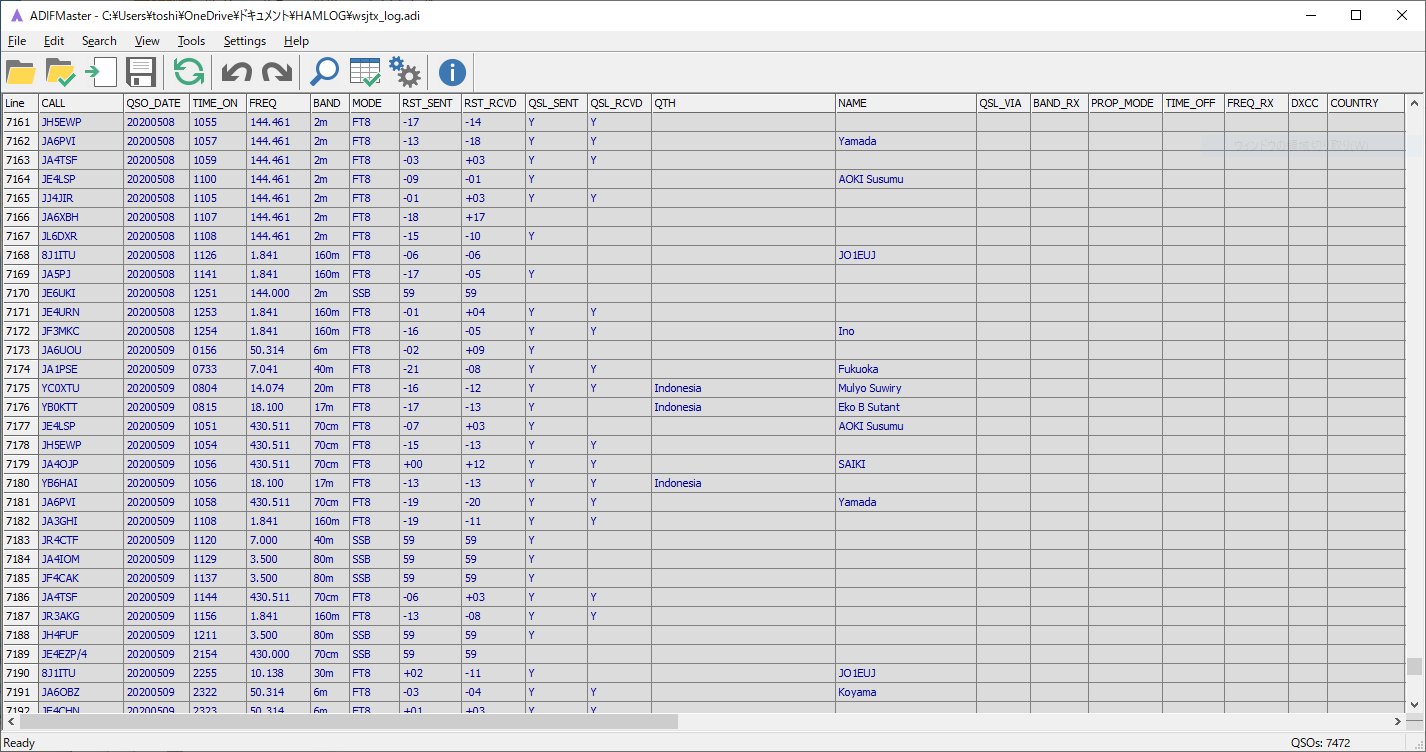Open settings with the gears icon
Image resolution: width=1426 pixels, height=752 pixels.
click(405, 72)
